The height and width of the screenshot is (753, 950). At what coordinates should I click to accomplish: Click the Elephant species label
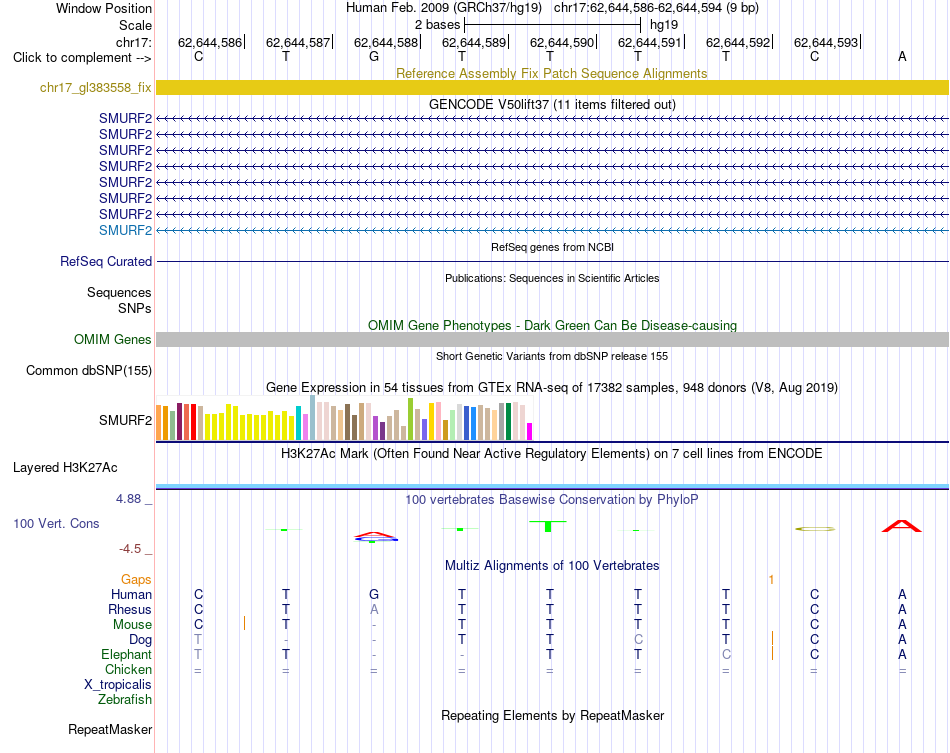127,654
